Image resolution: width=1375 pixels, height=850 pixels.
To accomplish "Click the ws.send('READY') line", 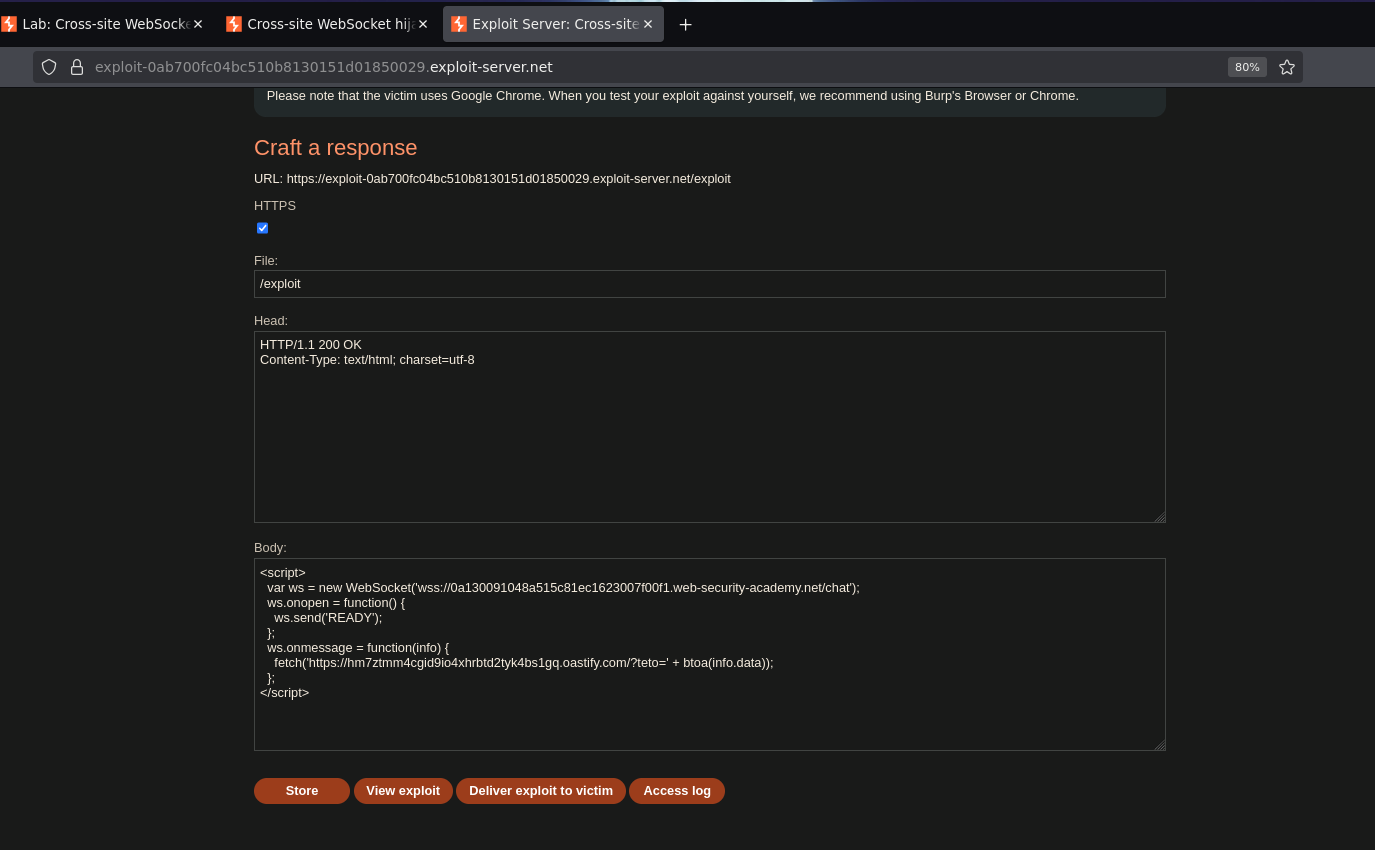I will point(328,618).
